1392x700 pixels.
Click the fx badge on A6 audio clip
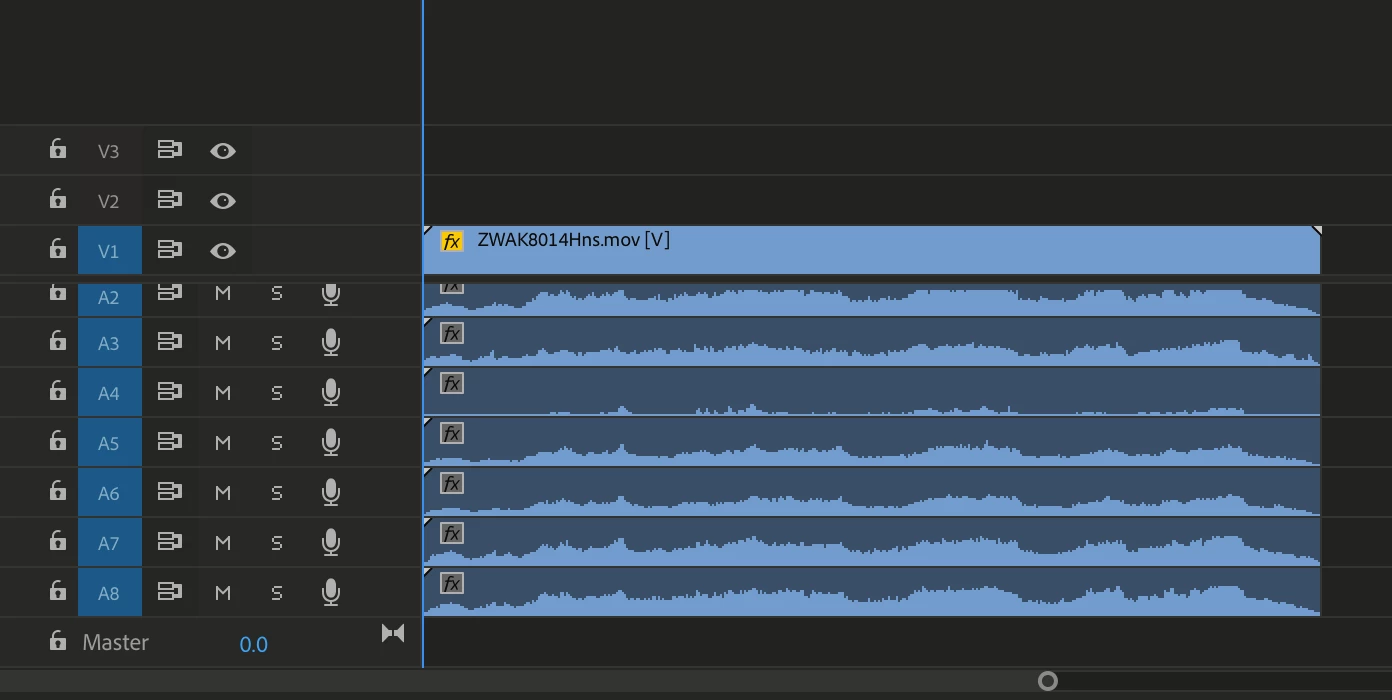click(452, 483)
